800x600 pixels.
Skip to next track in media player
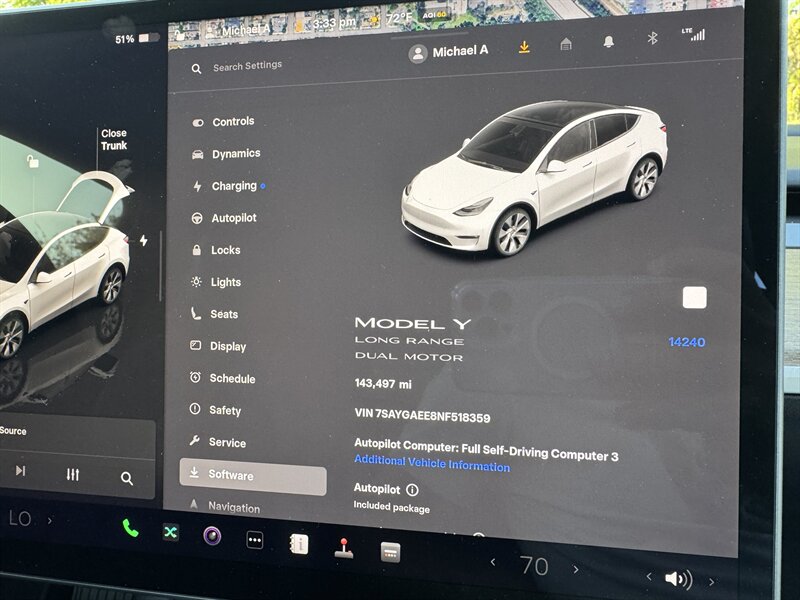pyautogui.click(x=20, y=470)
